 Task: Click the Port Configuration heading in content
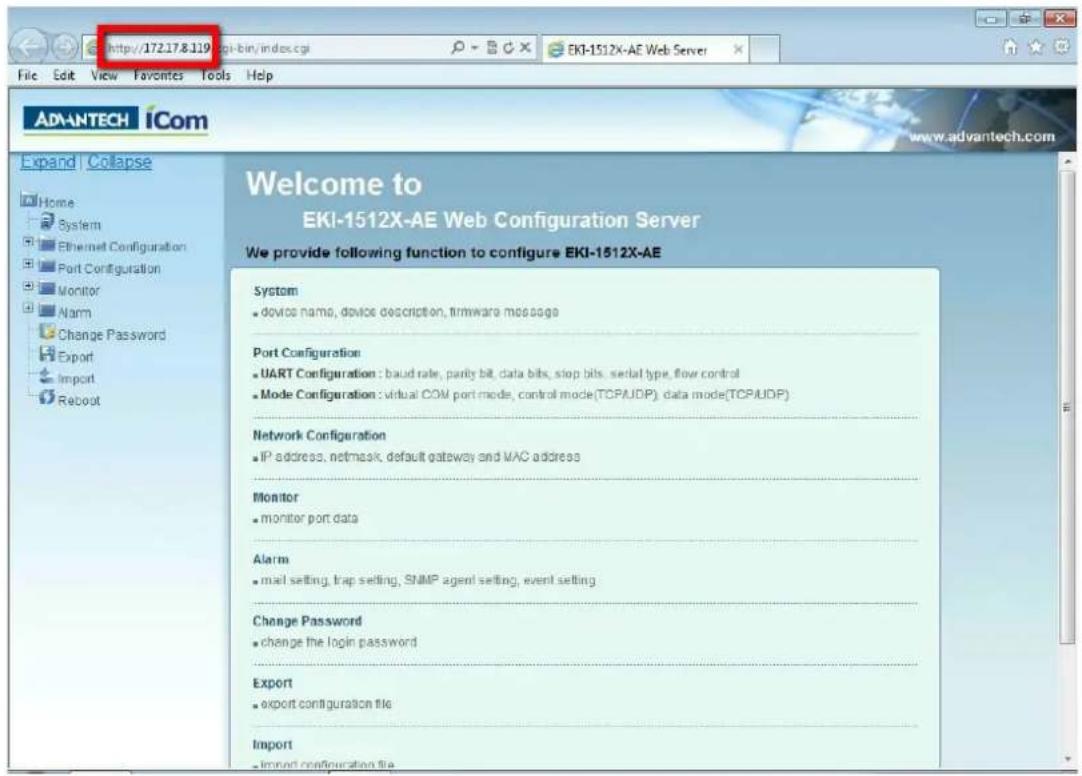coord(306,352)
